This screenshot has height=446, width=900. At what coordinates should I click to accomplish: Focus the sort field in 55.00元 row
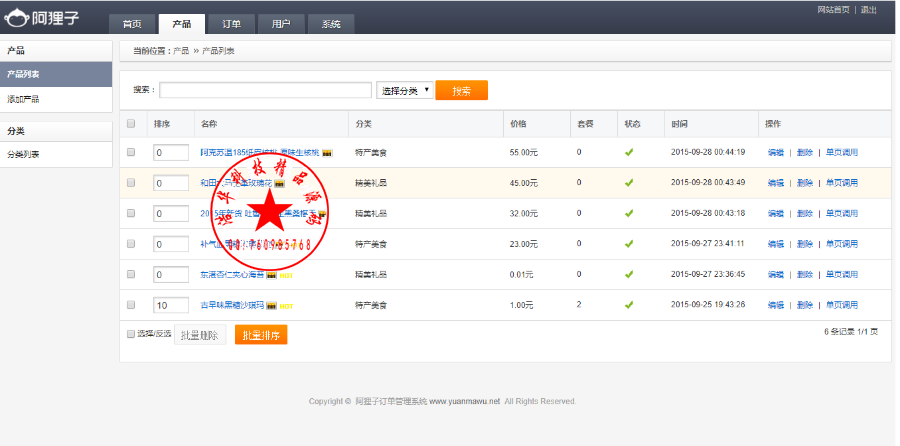pyautogui.click(x=171, y=153)
